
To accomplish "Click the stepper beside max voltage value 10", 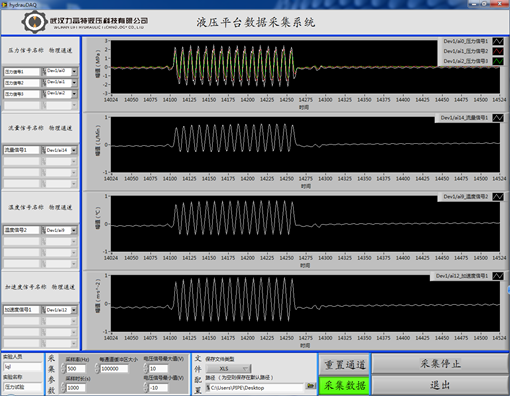I will tap(146, 369).
